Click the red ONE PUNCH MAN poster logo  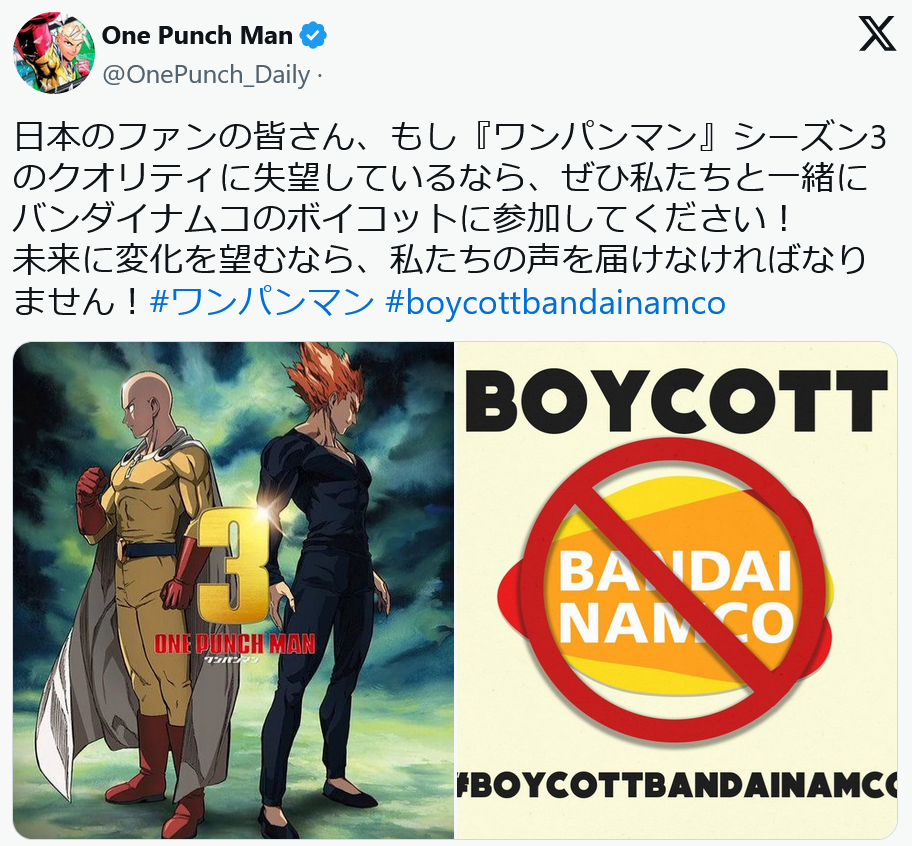(234, 644)
